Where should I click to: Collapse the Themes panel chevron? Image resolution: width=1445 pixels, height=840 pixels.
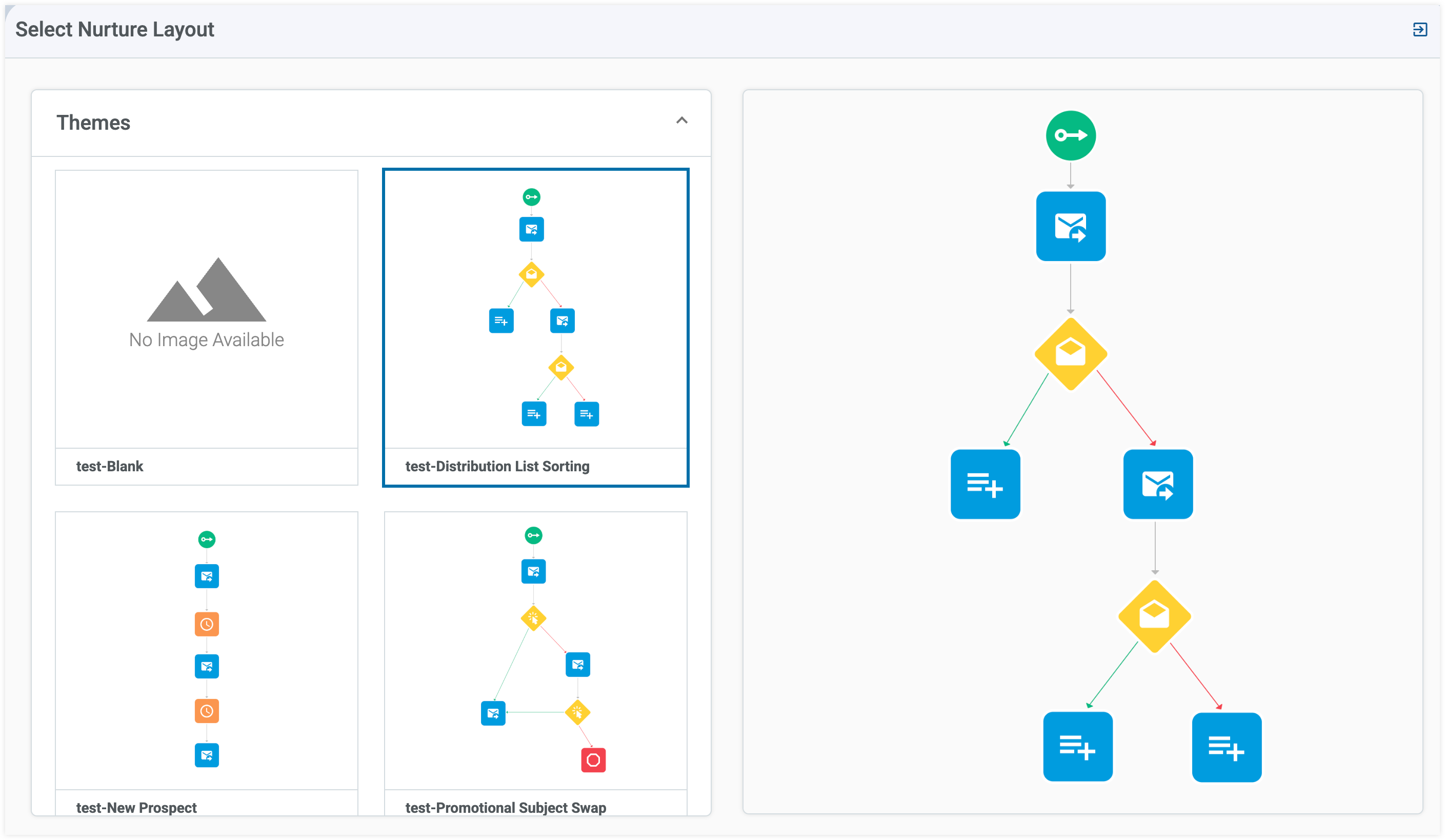coord(681,121)
